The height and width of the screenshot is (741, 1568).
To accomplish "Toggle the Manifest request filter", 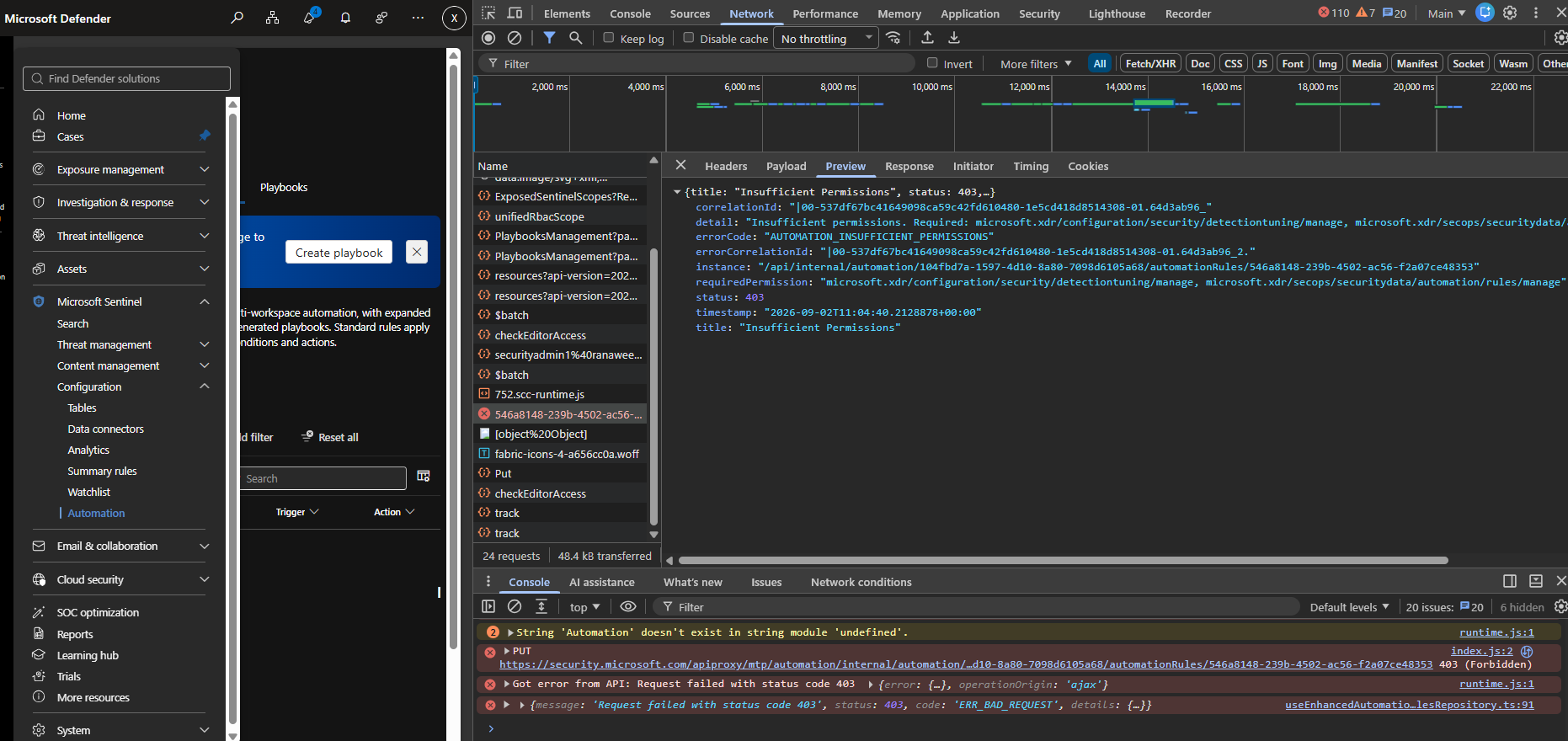I will pos(1417,63).
